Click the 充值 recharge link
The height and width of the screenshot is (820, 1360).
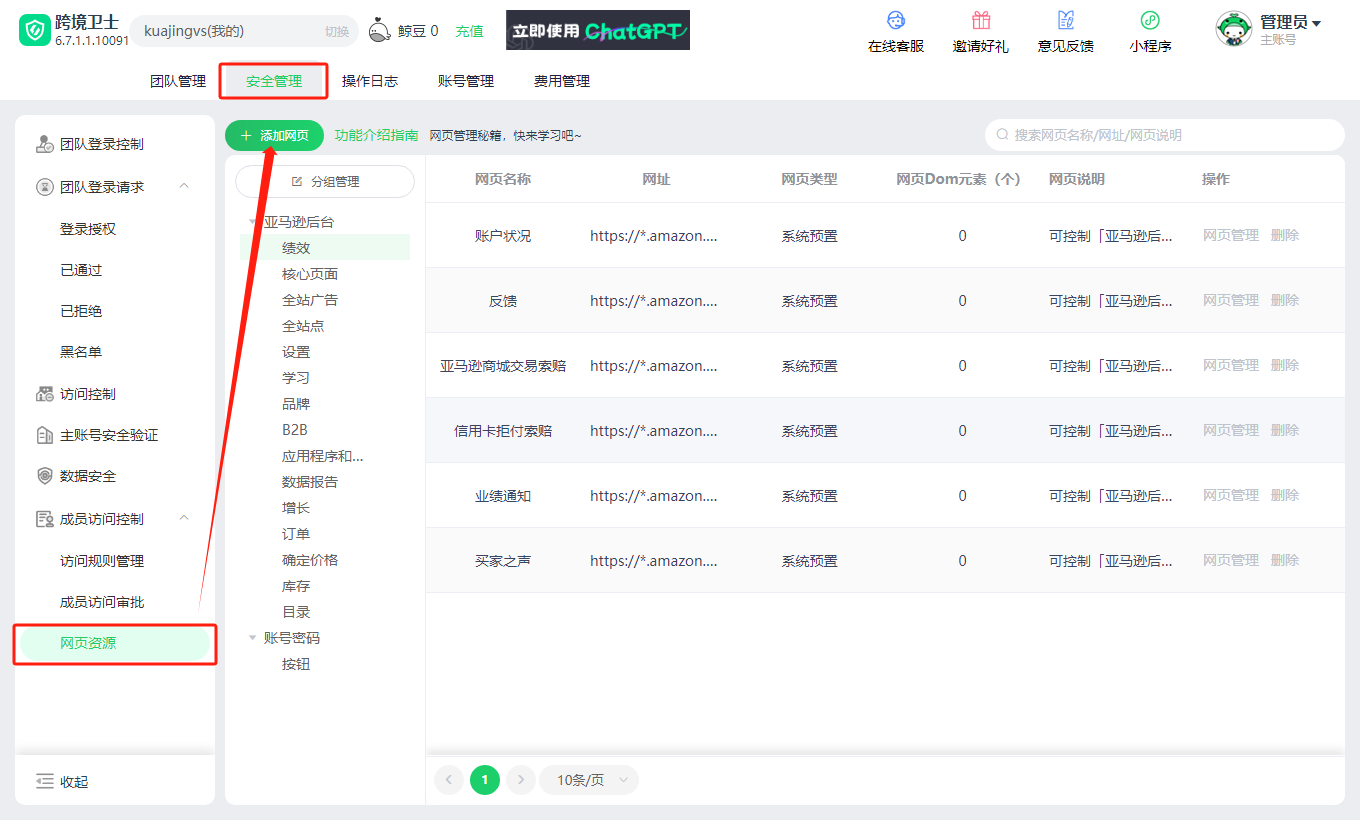[470, 31]
